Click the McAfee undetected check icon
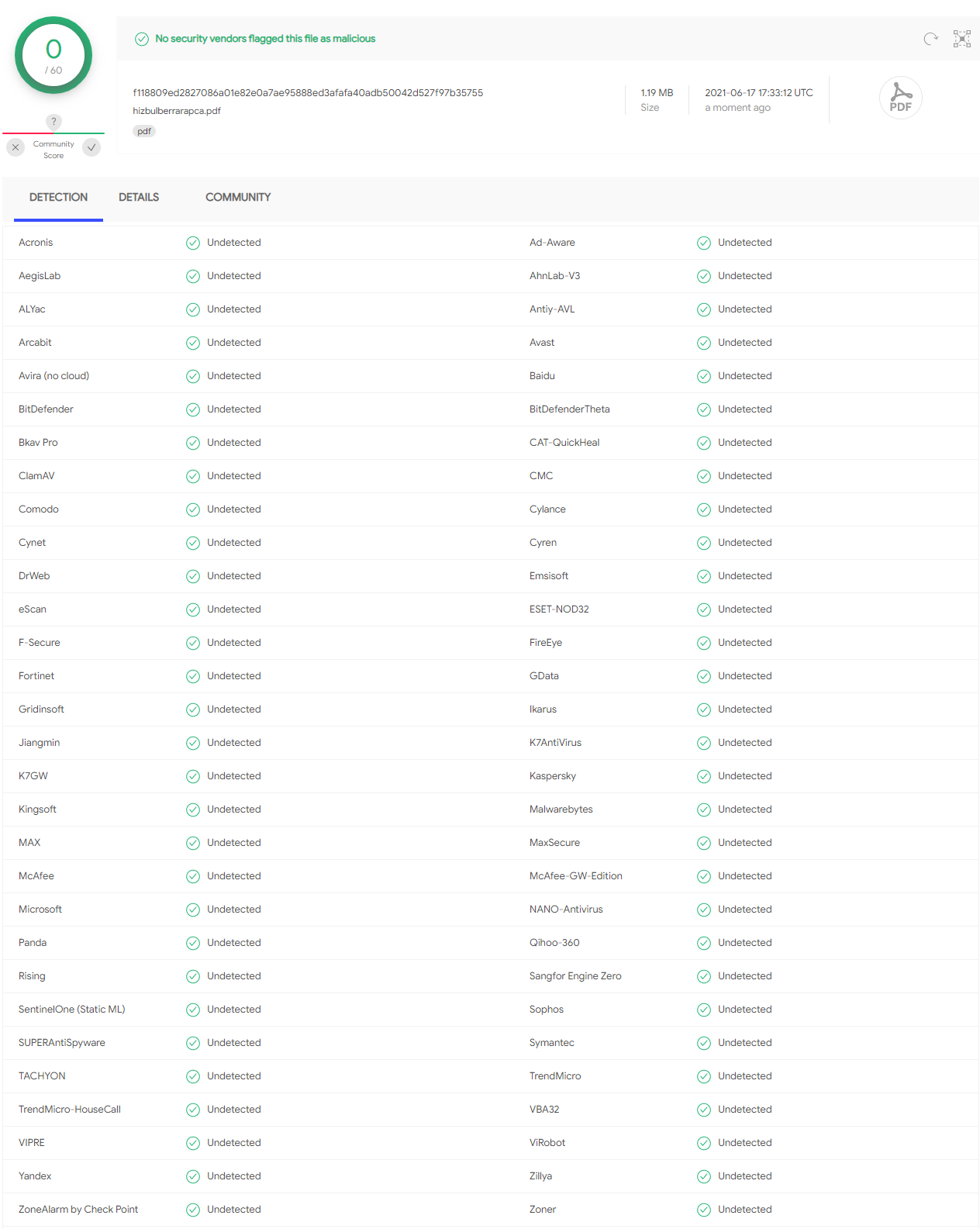This screenshot has width=980, height=1229. 193,876
